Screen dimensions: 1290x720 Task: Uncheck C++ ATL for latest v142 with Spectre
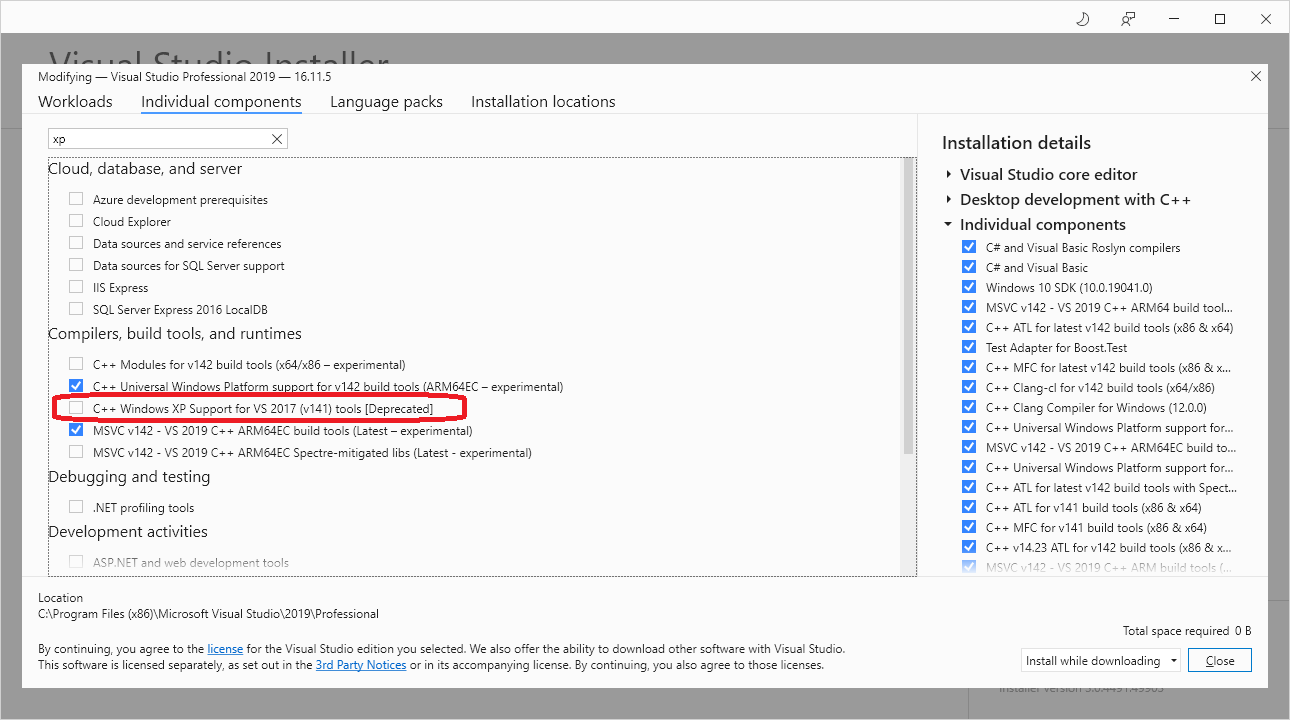click(968, 487)
